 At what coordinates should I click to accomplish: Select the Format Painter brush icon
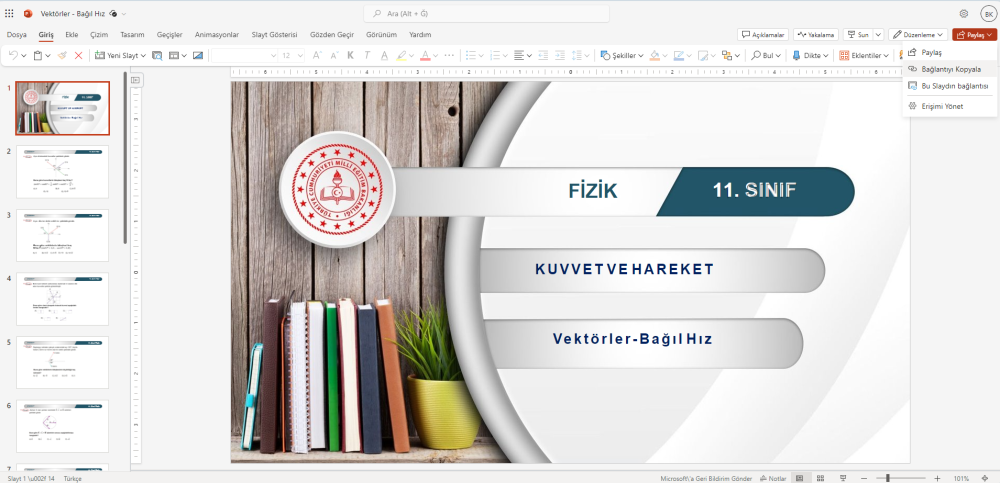(62, 56)
